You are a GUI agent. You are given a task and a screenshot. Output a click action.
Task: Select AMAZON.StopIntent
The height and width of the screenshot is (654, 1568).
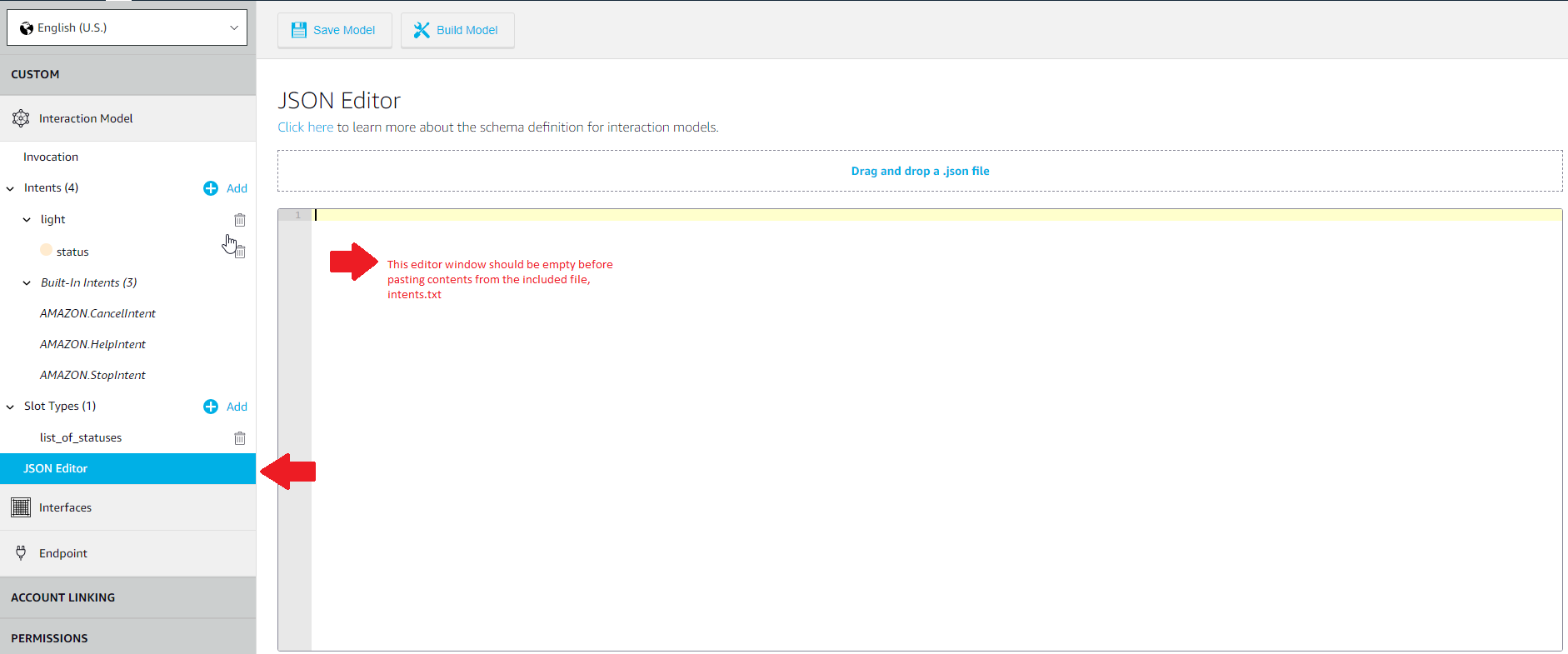click(92, 375)
